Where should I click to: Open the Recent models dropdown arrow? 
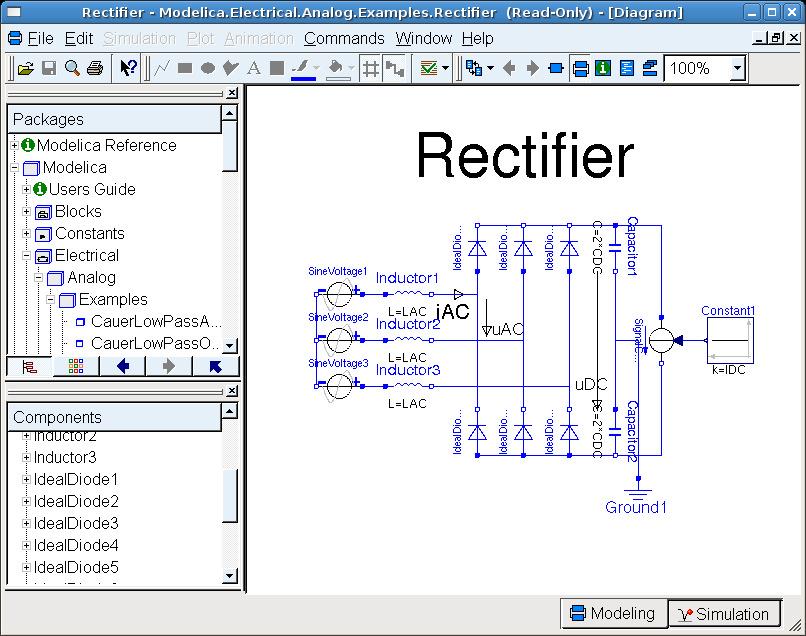tap(490, 68)
